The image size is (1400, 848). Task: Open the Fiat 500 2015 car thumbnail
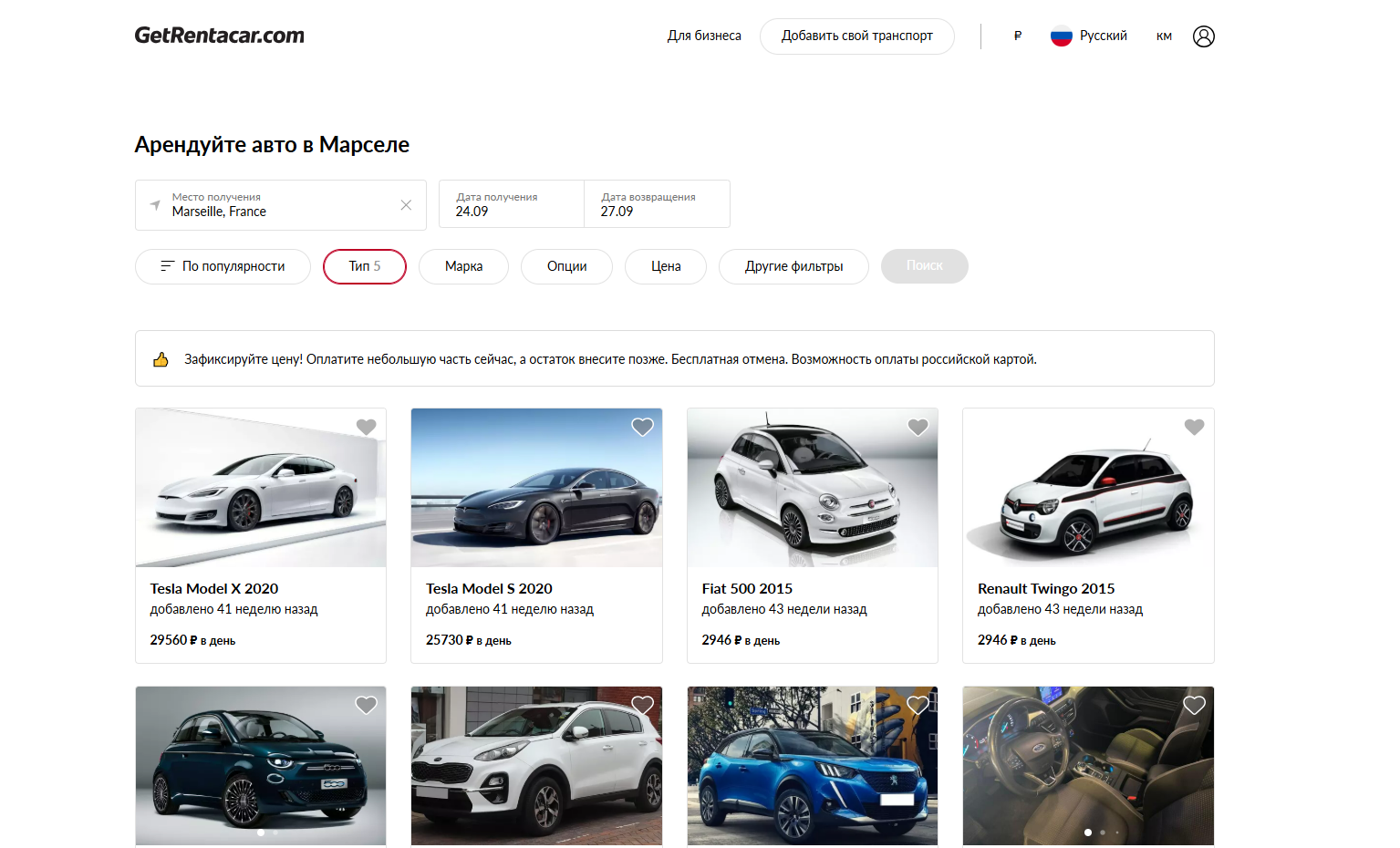click(812, 488)
